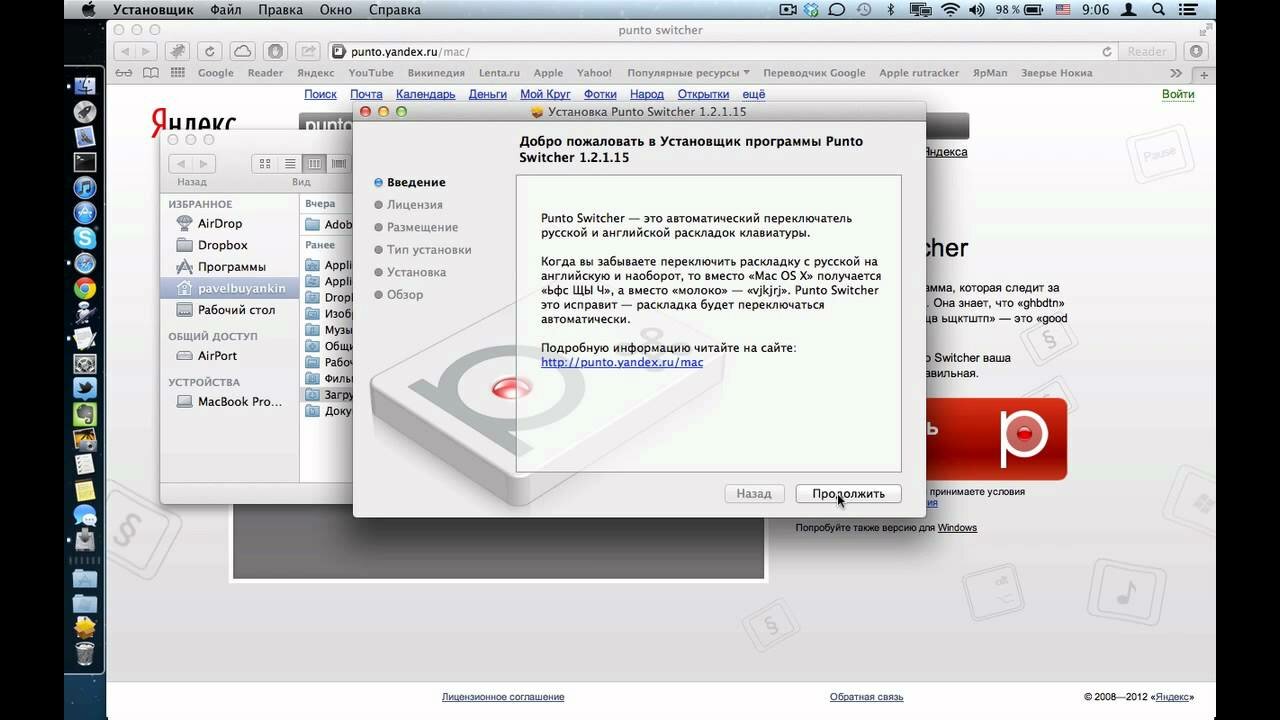Click the Войти sign-in link
The height and width of the screenshot is (720, 1280).
pos(1178,94)
